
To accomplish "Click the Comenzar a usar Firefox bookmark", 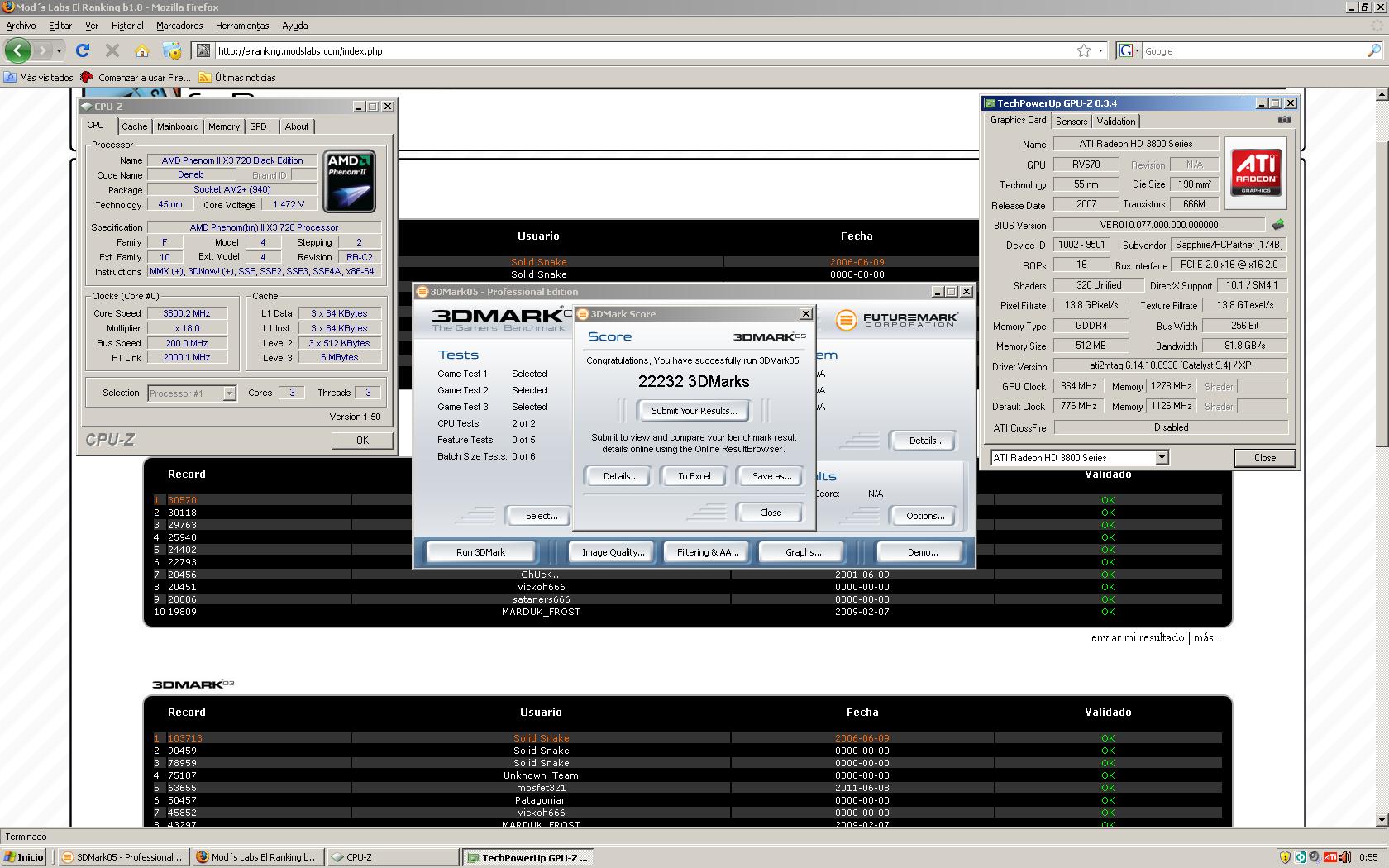I will (x=136, y=78).
